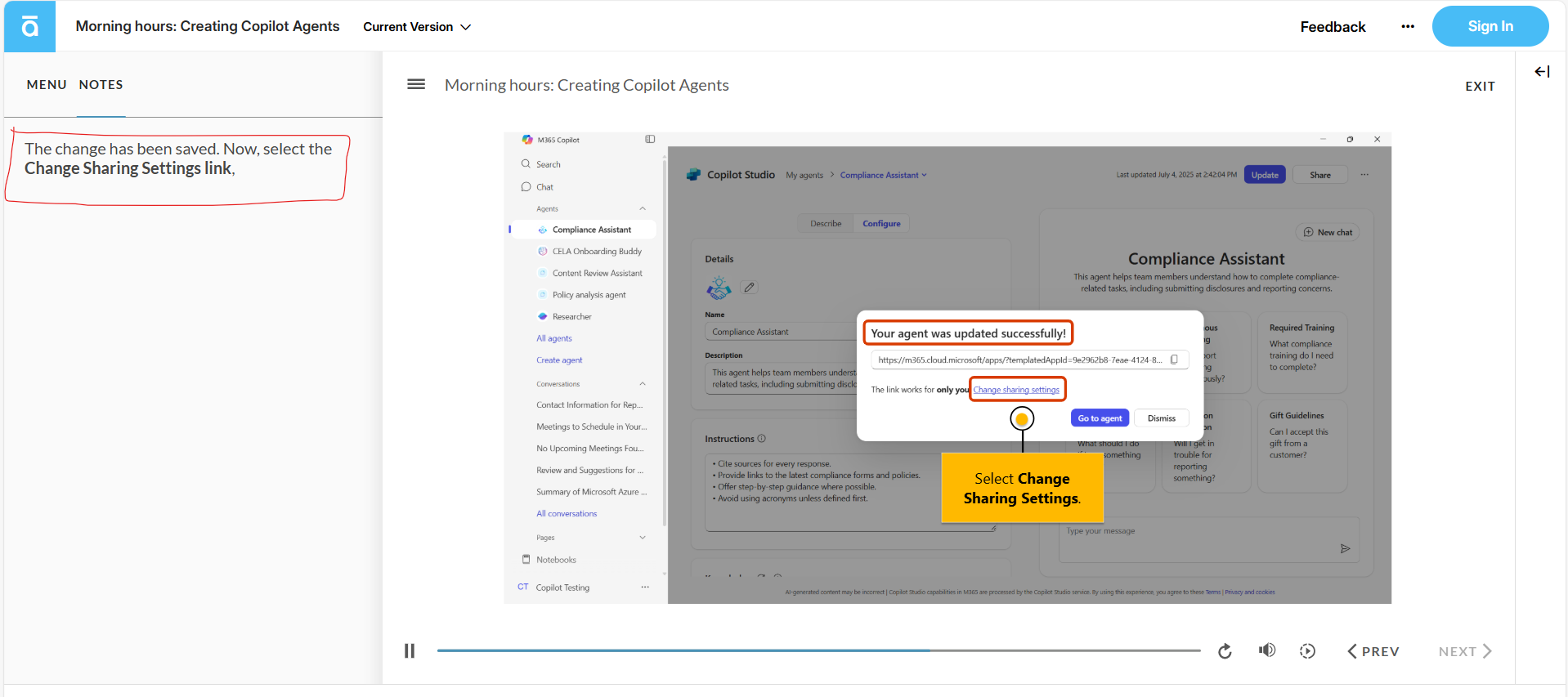Open Meetings to Schedule in Your conversation

tap(591, 427)
